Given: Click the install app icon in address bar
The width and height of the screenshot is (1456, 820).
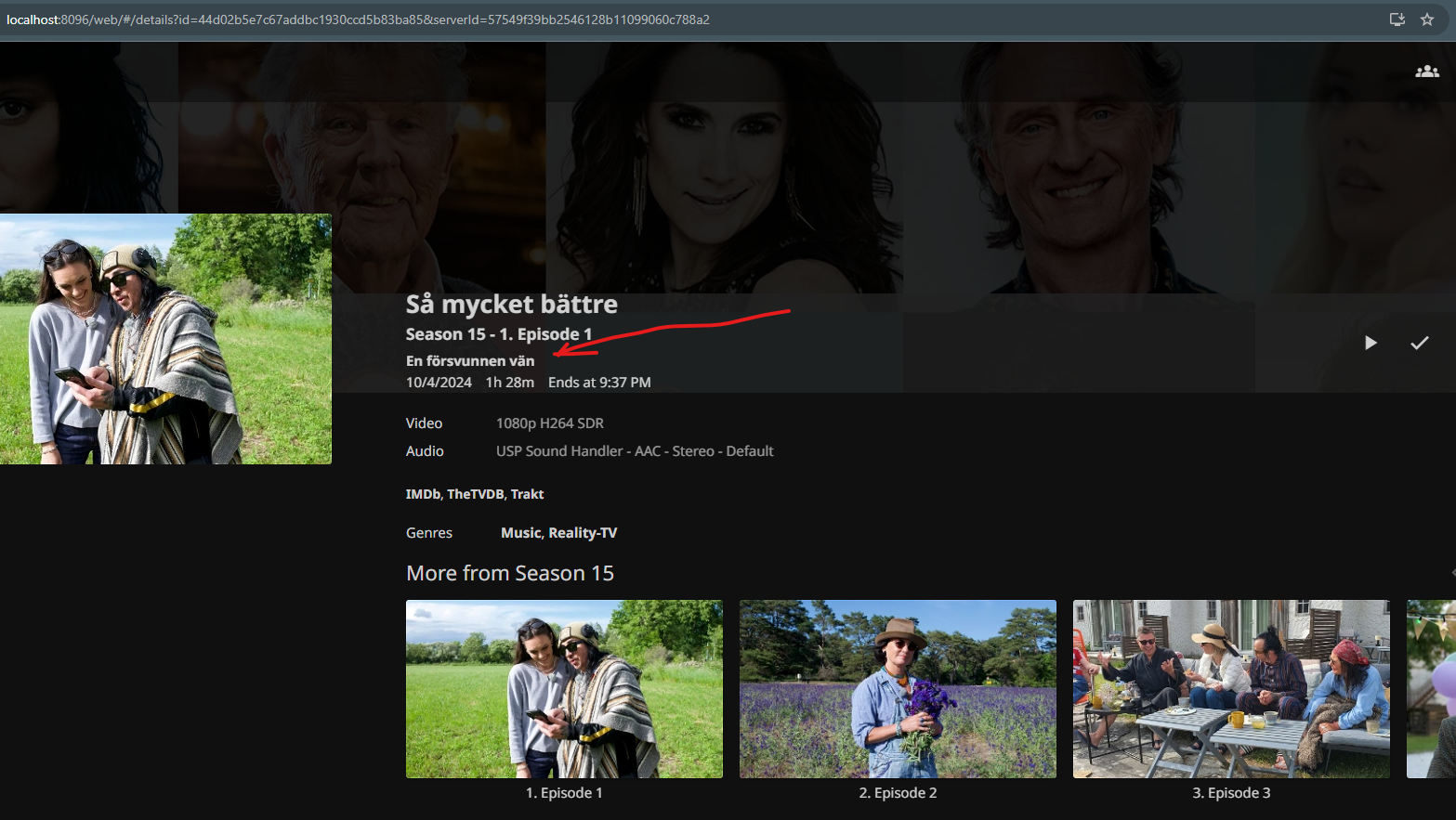Looking at the screenshot, I should click(x=1397, y=20).
